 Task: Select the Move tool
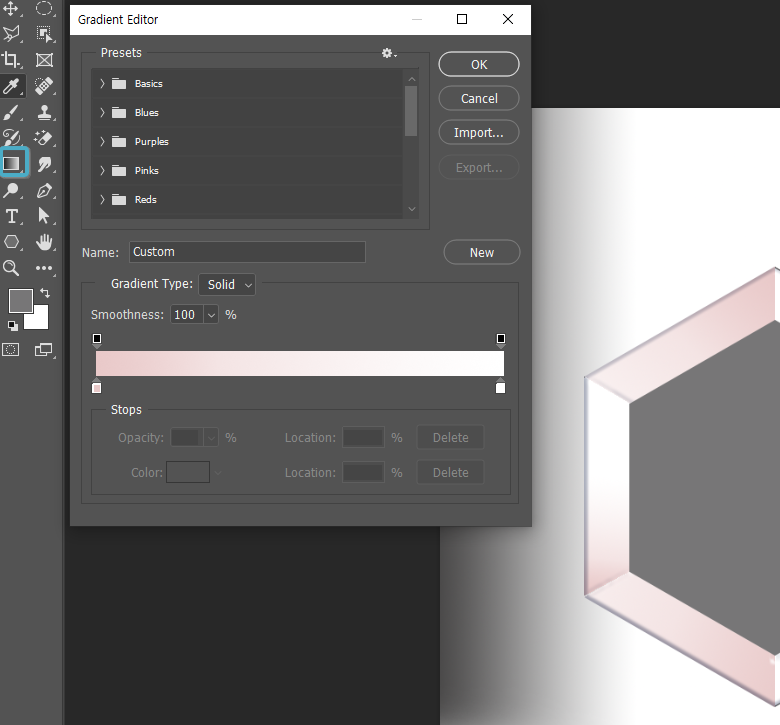pos(11,8)
